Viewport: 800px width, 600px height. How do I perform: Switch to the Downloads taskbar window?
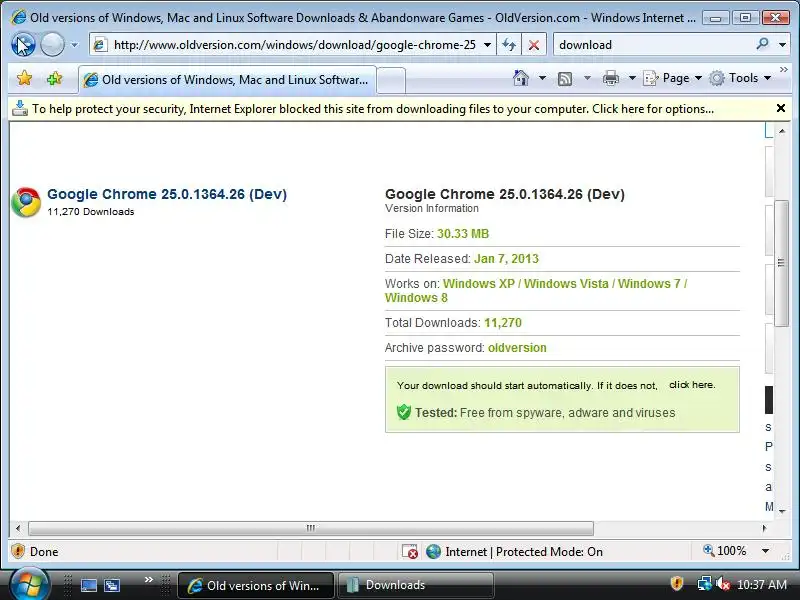tap(415, 585)
